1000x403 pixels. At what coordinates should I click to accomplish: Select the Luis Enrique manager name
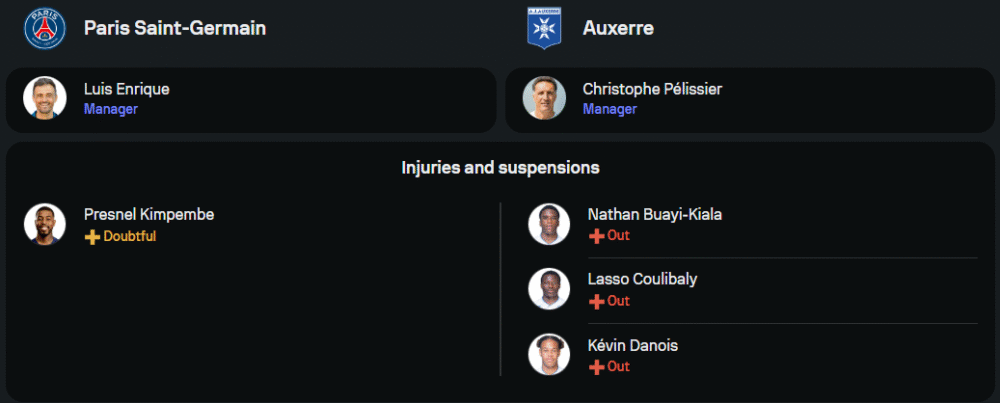(x=127, y=89)
